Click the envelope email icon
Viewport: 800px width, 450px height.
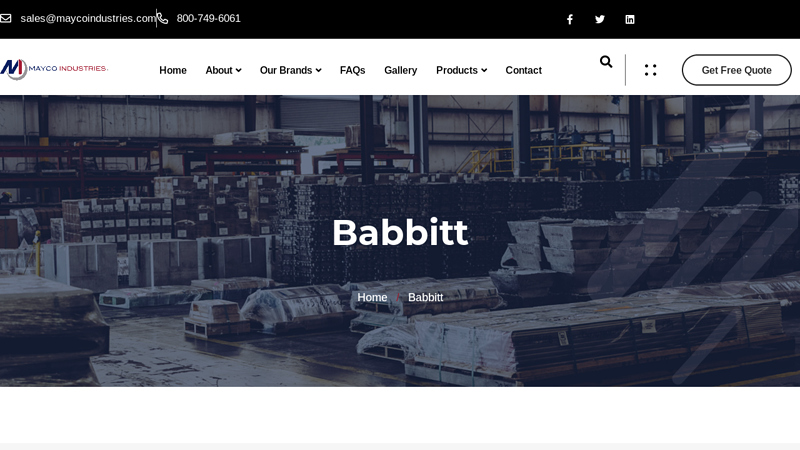click(6, 18)
